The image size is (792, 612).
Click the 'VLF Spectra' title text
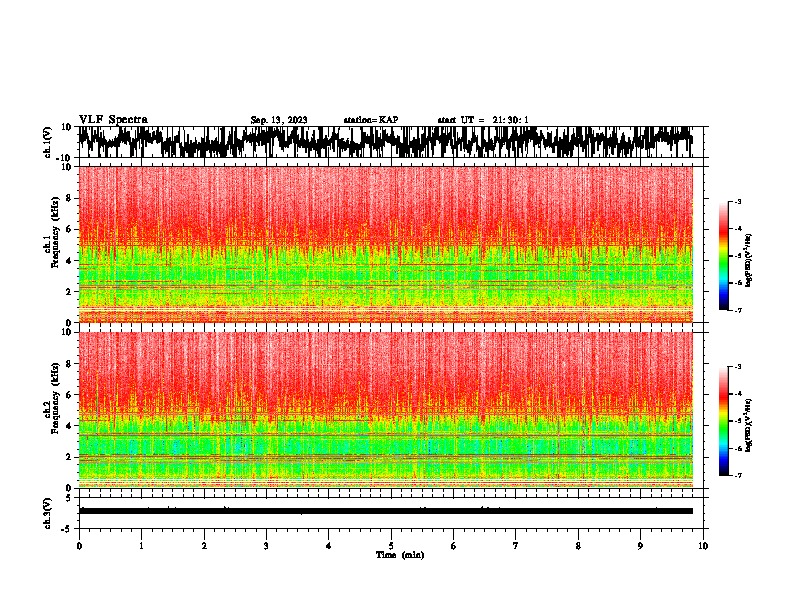tap(113, 120)
